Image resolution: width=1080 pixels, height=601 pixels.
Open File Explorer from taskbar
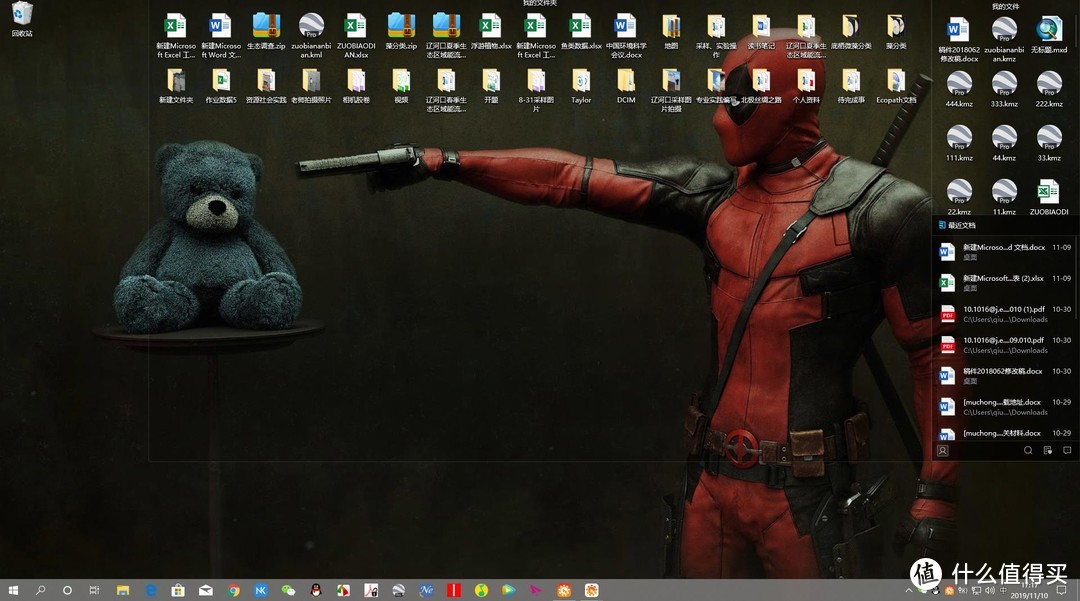coord(123,590)
